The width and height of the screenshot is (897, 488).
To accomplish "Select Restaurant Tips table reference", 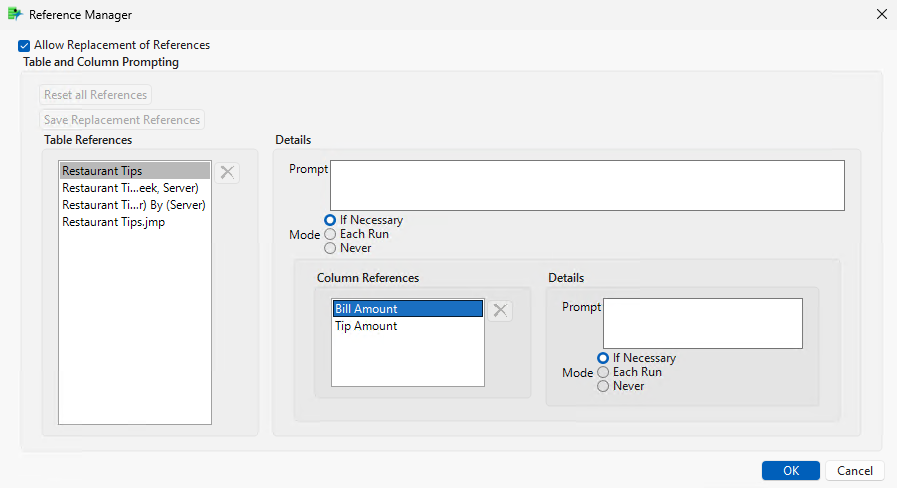I will pos(135,170).
